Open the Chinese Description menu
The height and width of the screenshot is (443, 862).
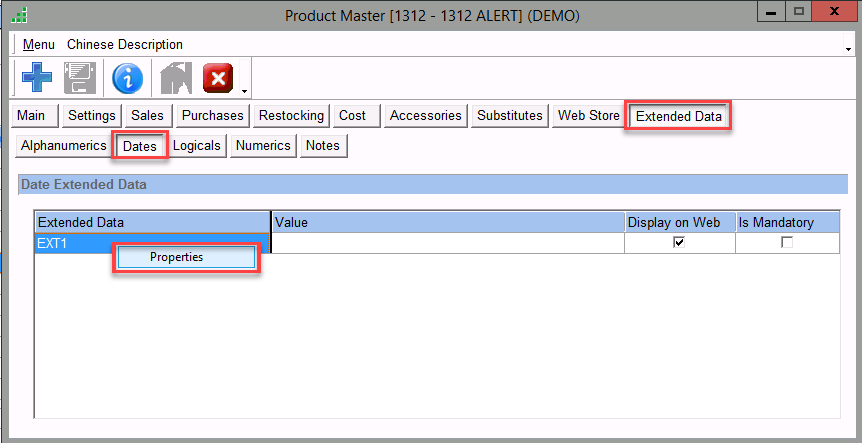point(125,45)
